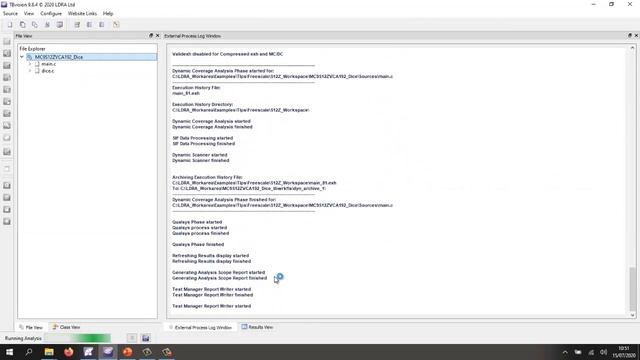Click the first blank-page icon in top toolbar

(x=10, y=24)
